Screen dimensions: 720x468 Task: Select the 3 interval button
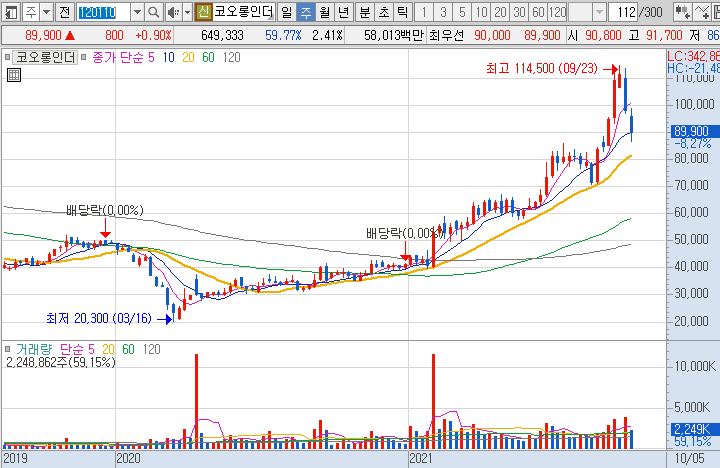pos(443,12)
